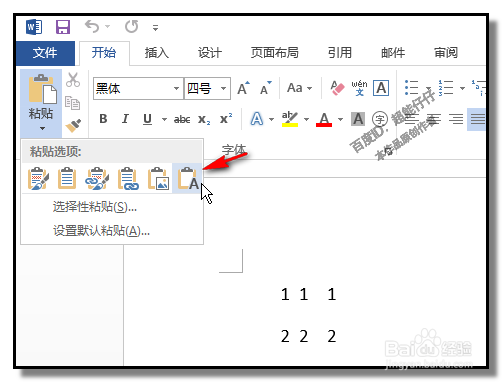
Task: Paste Link and Merge Formatting option
Action: click(x=128, y=178)
